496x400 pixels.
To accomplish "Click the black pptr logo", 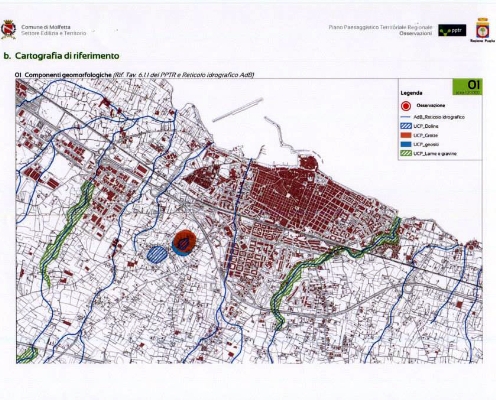I will (452, 30).
